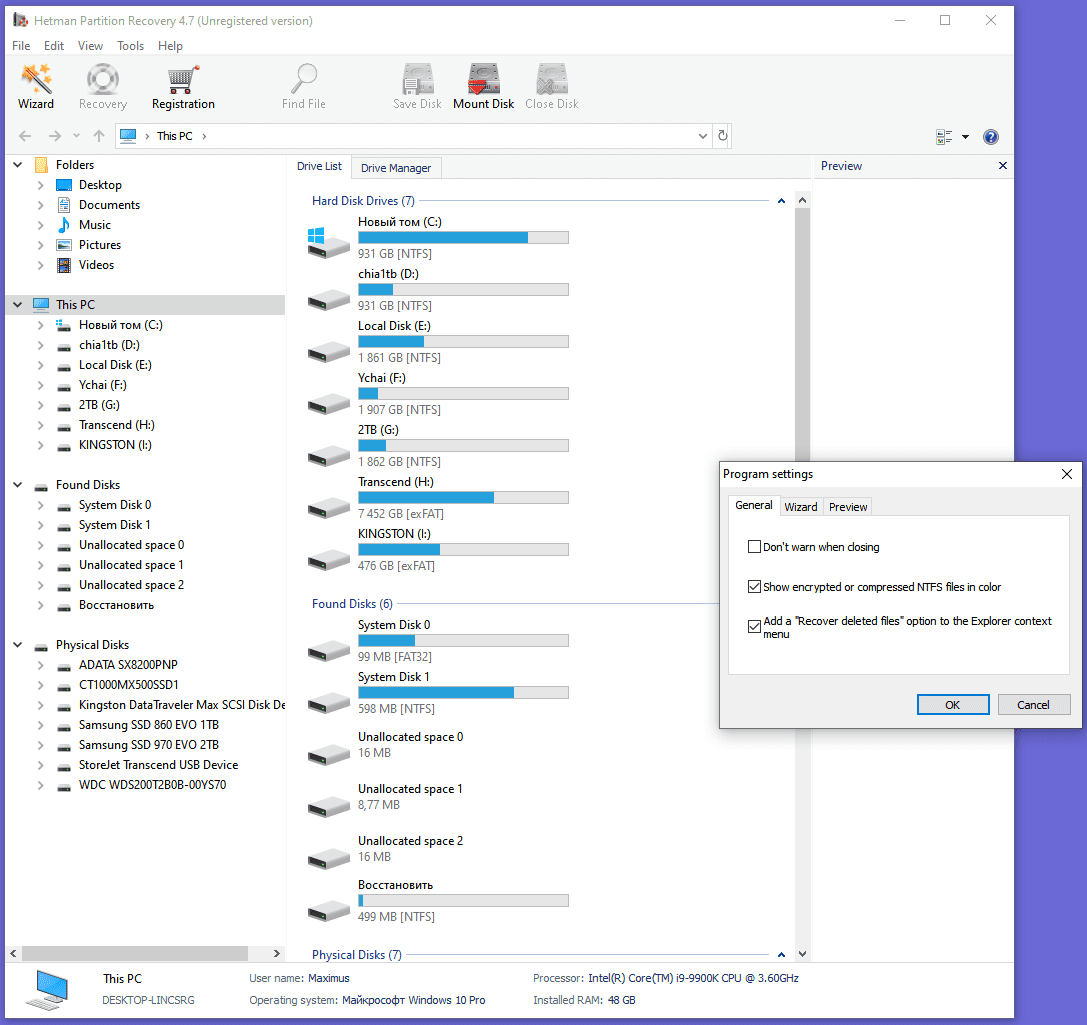Click the Find File magnifier icon
This screenshot has height=1025, width=1087.
point(304,86)
